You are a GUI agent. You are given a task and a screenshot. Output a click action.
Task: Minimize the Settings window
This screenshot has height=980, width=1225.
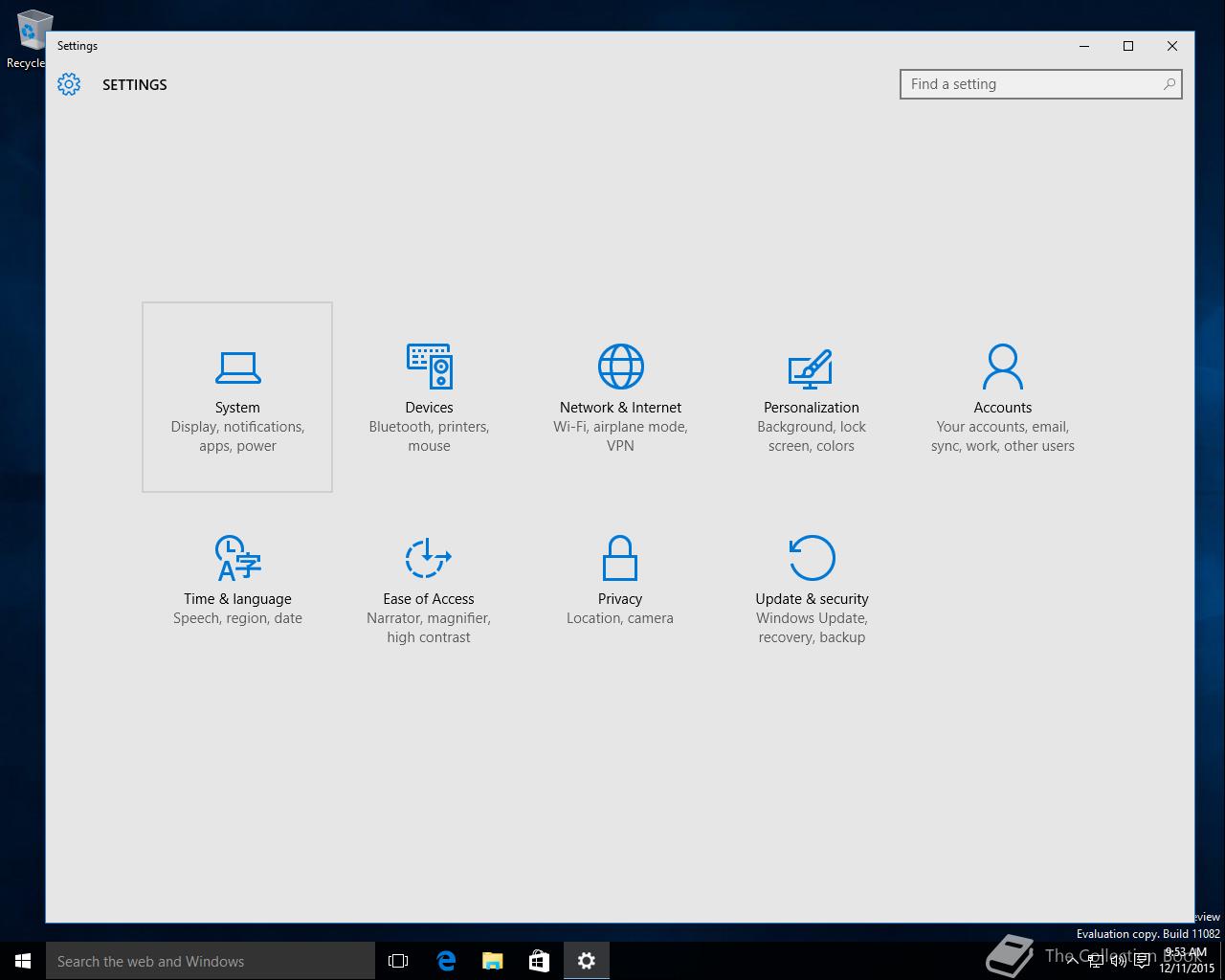coord(1084,46)
